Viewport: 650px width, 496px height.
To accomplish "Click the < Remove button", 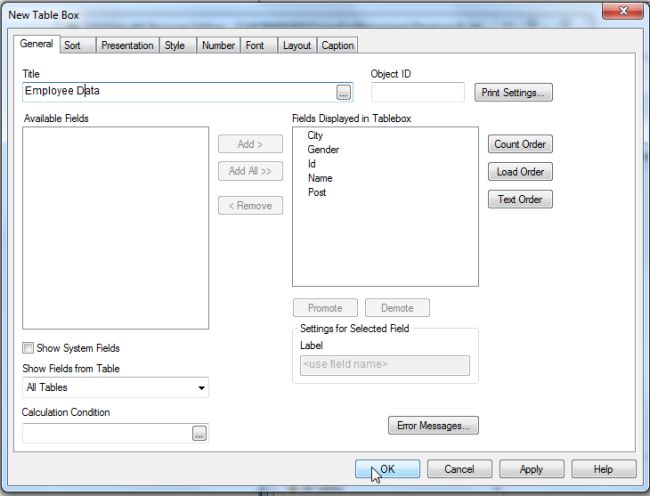I will click(250, 206).
